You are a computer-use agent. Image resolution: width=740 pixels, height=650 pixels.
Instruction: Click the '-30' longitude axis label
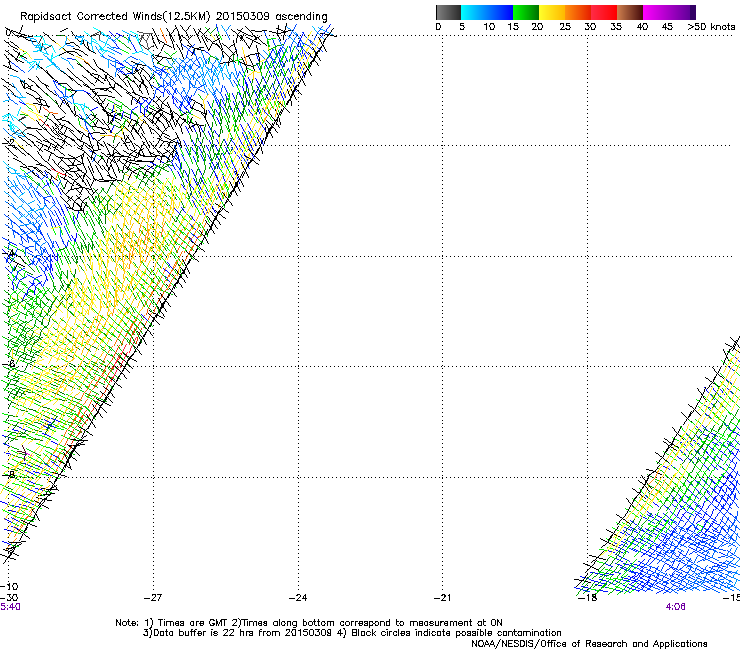tap(9, 598)
